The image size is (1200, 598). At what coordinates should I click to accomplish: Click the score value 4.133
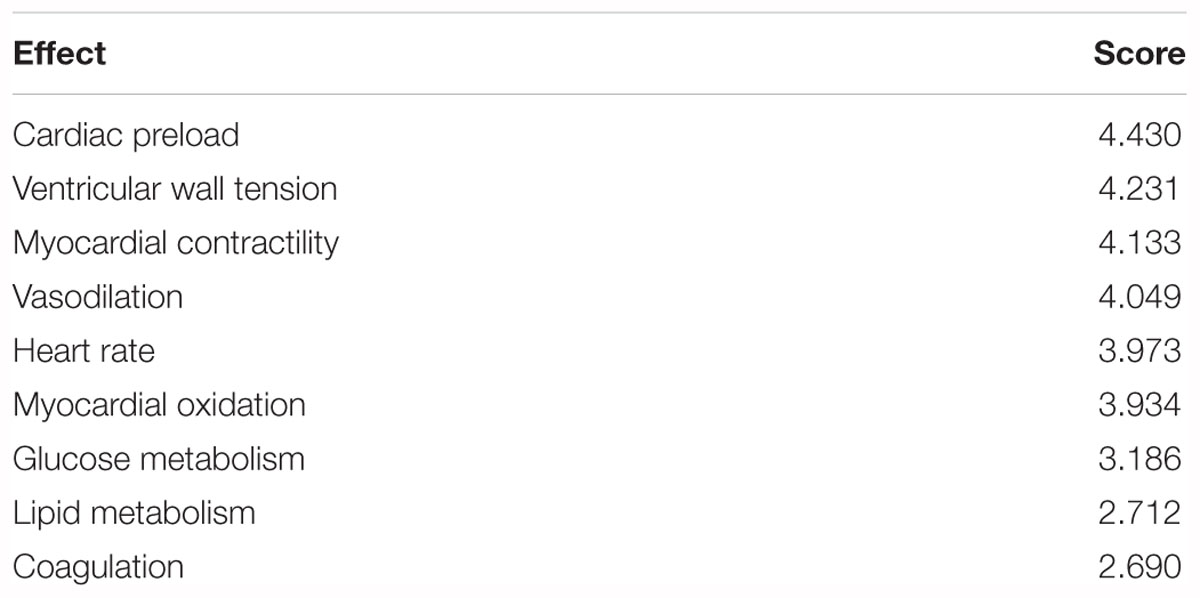tap(1140, 243)
